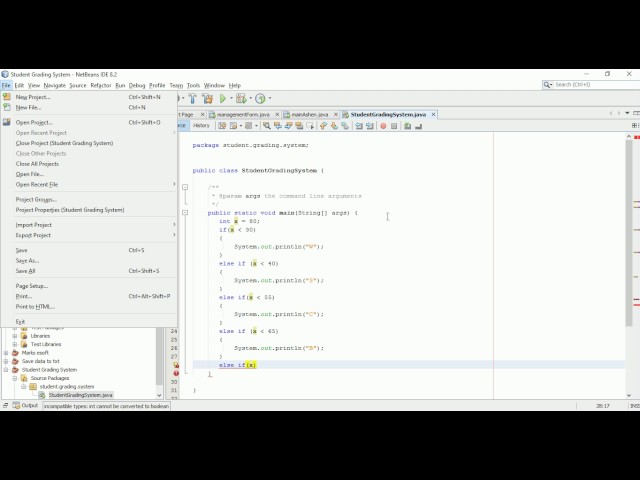Image resolution: width=640 pixels, height=480 pixels.
Task: Click the Output window icon in status bar
Action: pos(16,405)
